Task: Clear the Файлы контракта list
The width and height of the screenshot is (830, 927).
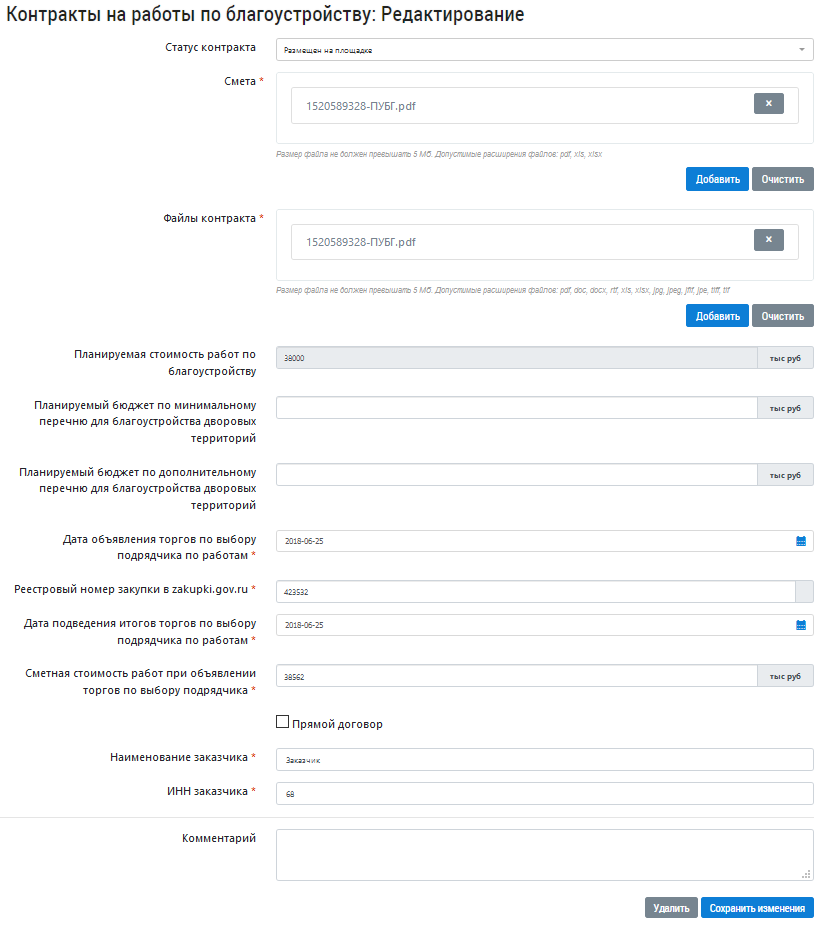Action: pyautogui.click(x=782, y=316)
